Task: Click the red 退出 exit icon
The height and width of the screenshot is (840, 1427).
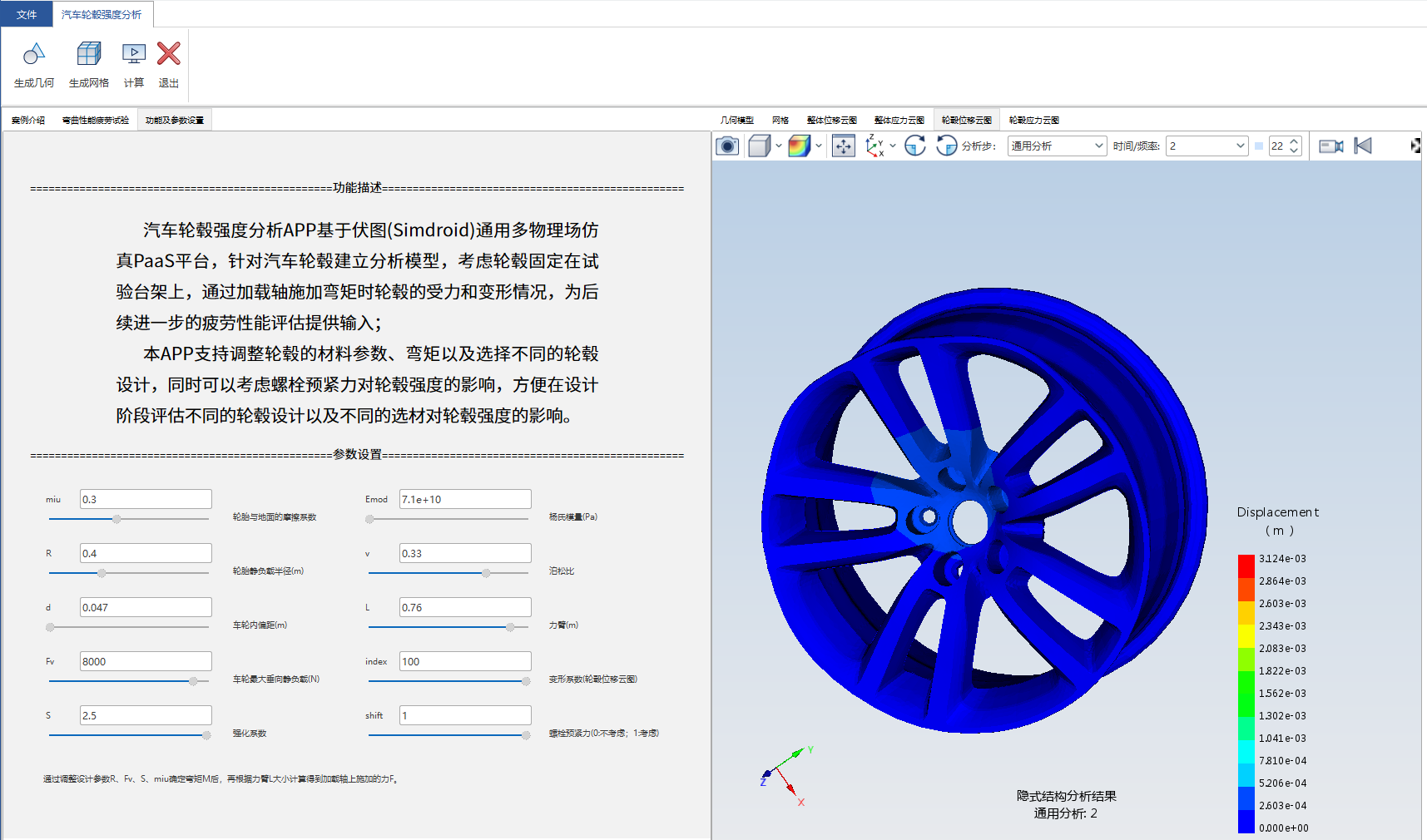Action: 169,55
